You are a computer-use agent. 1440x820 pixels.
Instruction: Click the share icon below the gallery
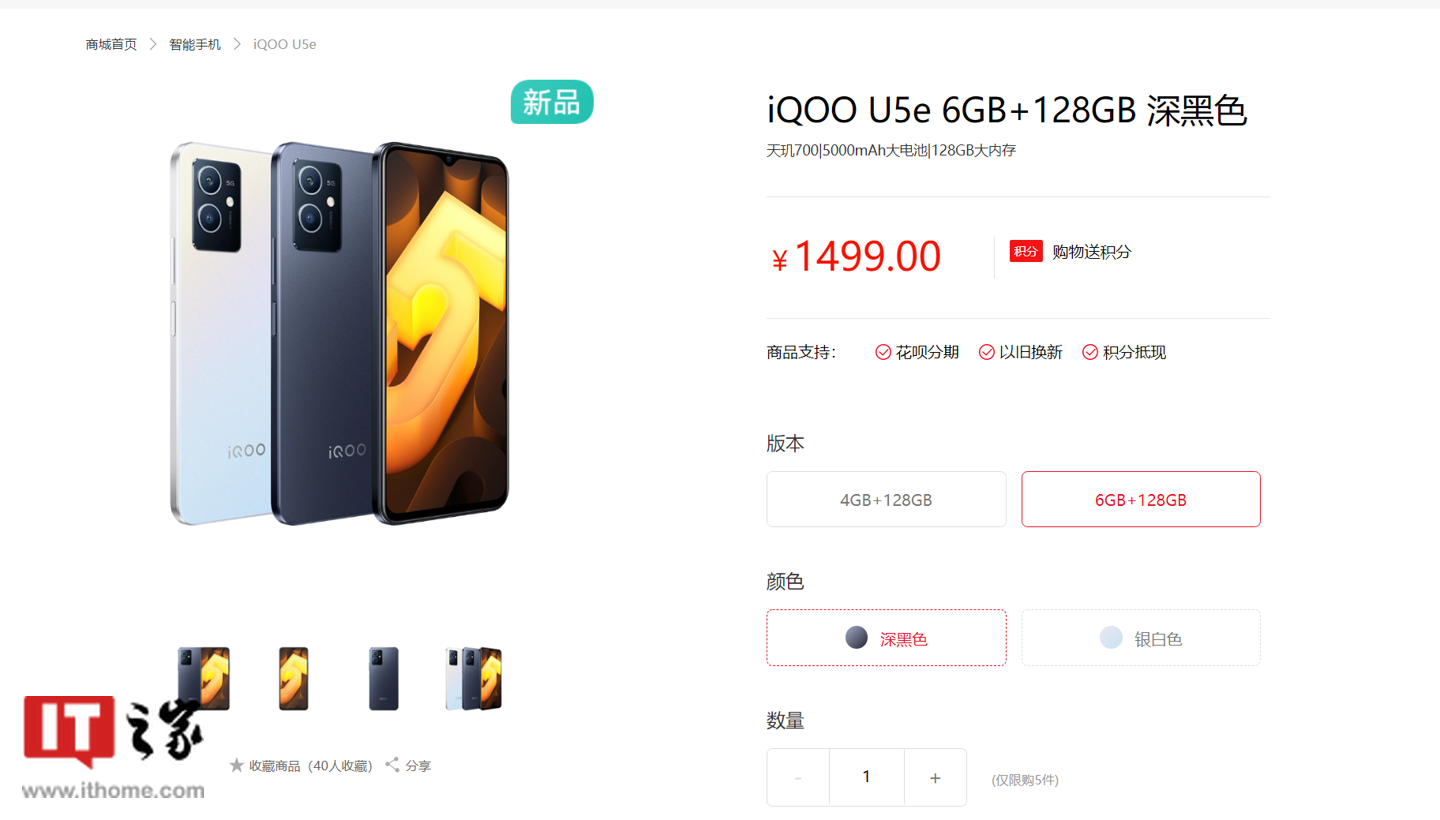pyautogui.click(x=392, y=765)
